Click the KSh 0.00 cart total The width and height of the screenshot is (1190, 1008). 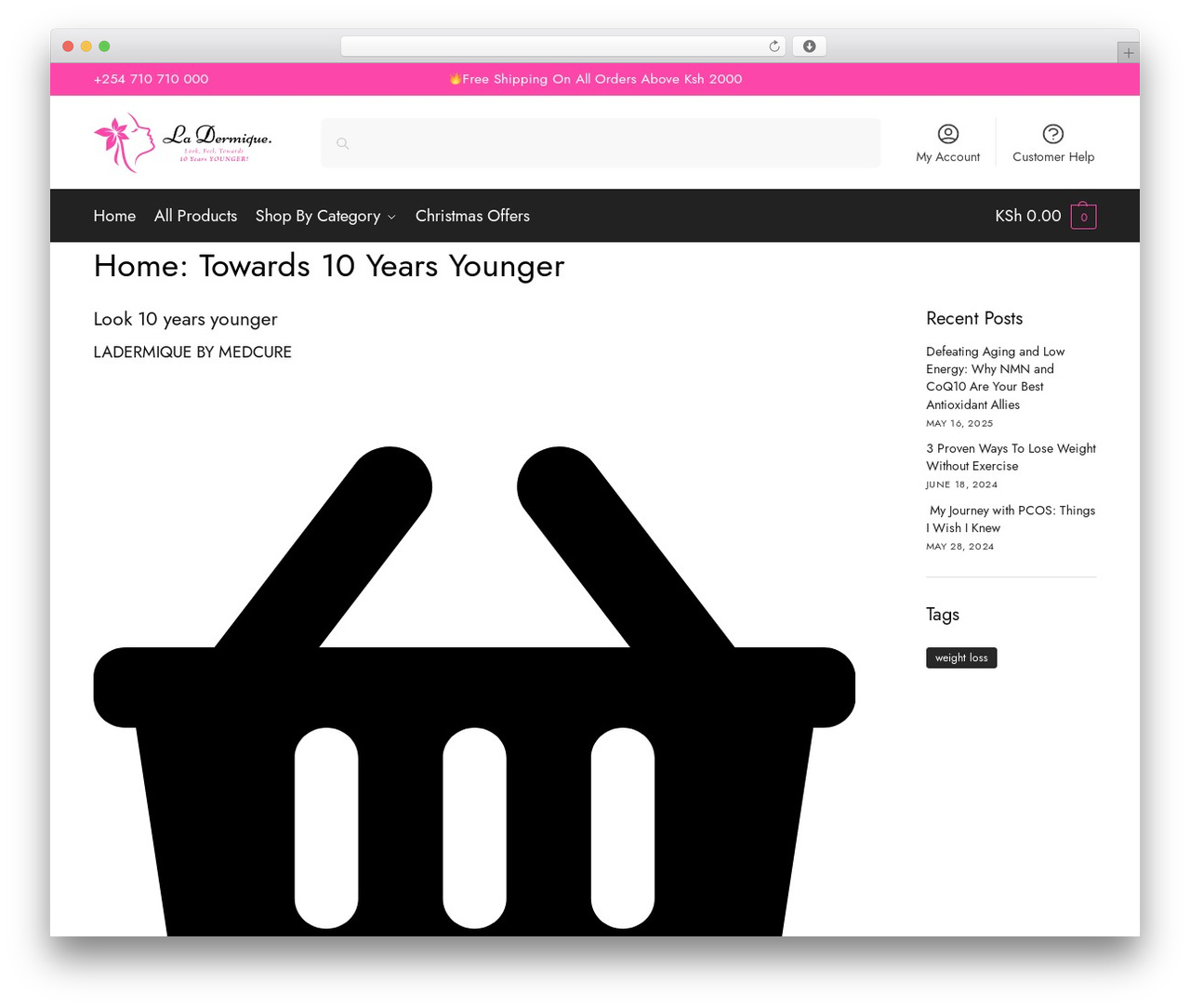pos(1028,216)
